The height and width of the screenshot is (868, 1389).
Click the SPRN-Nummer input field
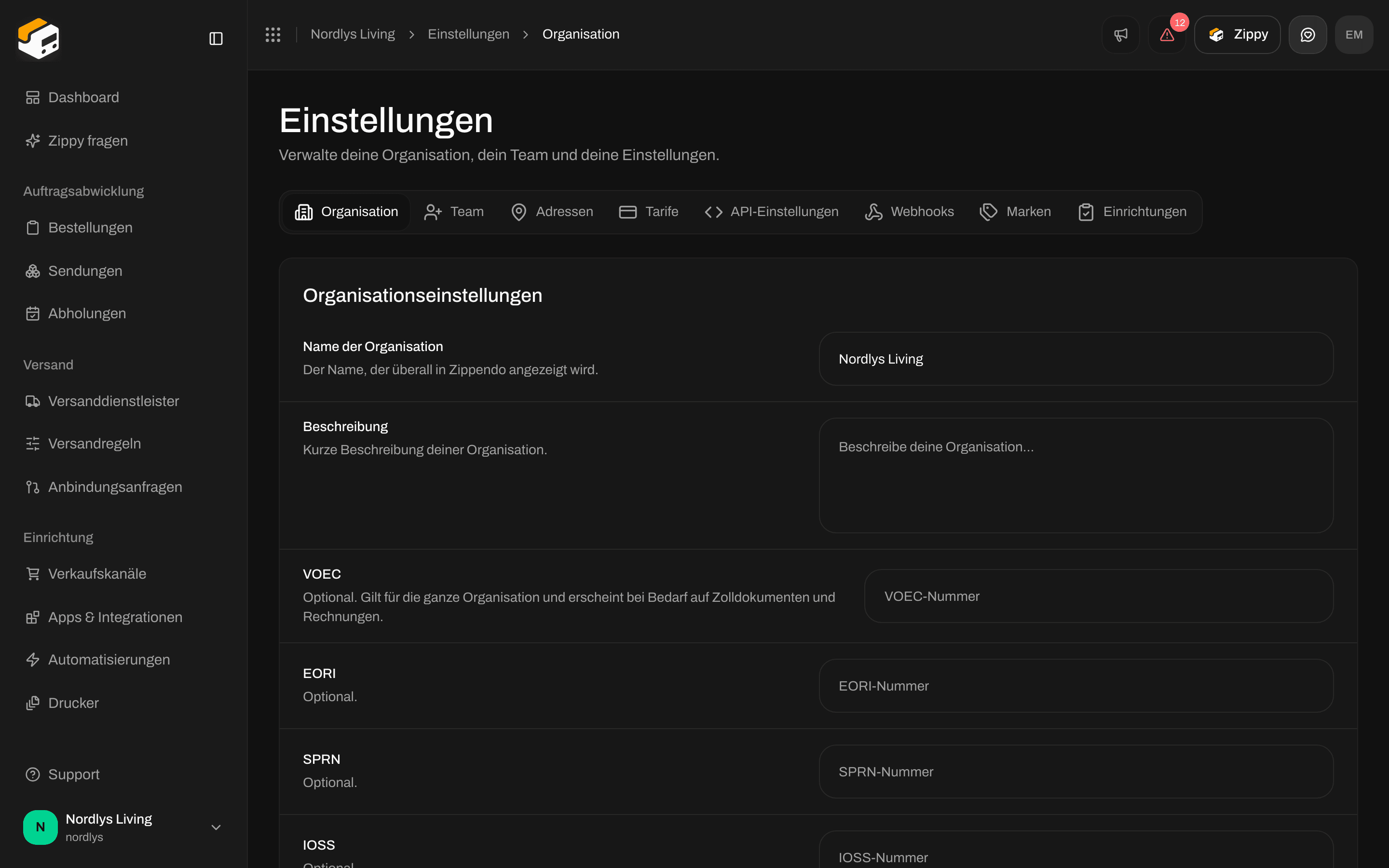1076,772
